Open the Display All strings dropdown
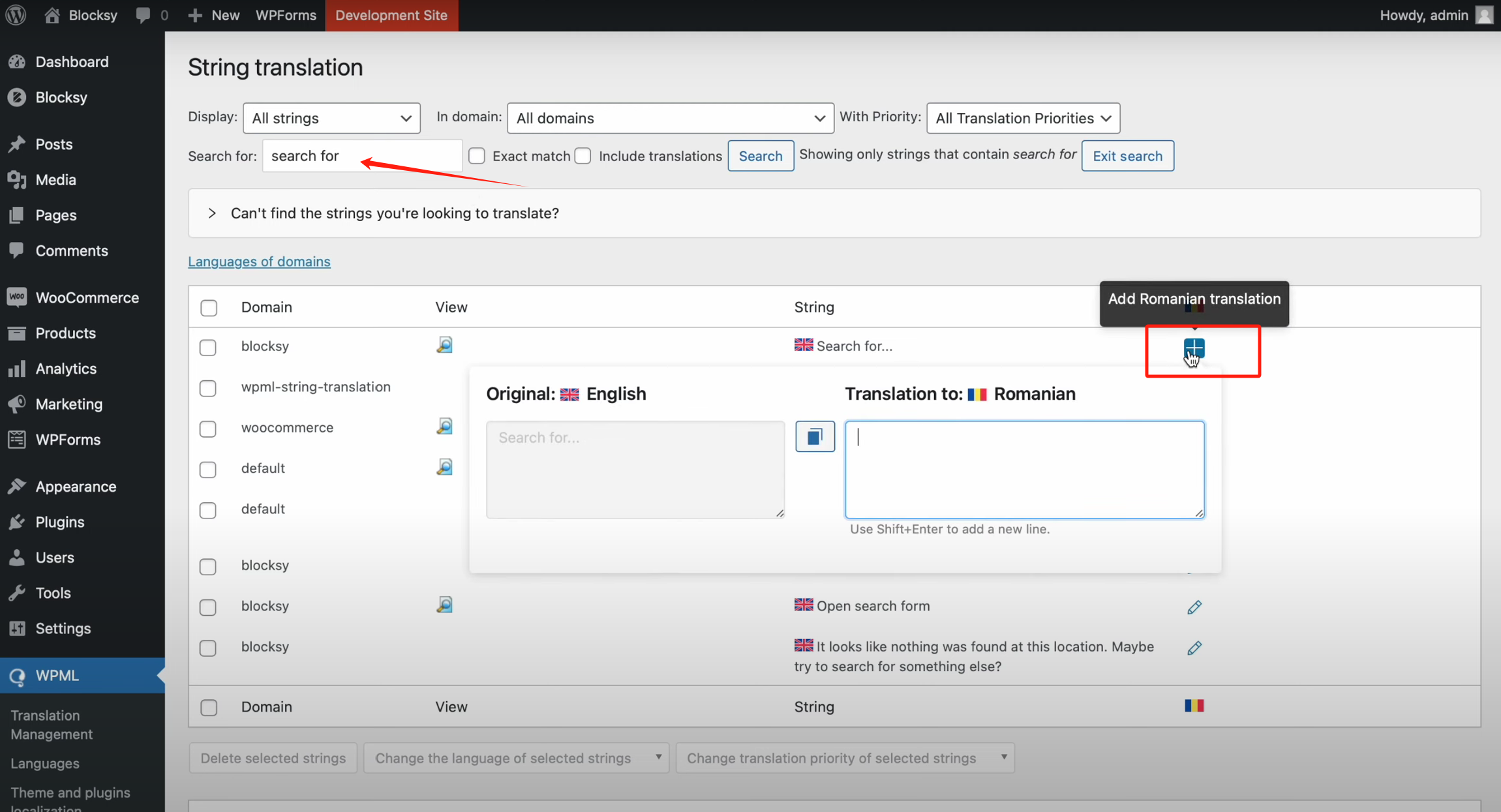 click(x=331, y=118)
